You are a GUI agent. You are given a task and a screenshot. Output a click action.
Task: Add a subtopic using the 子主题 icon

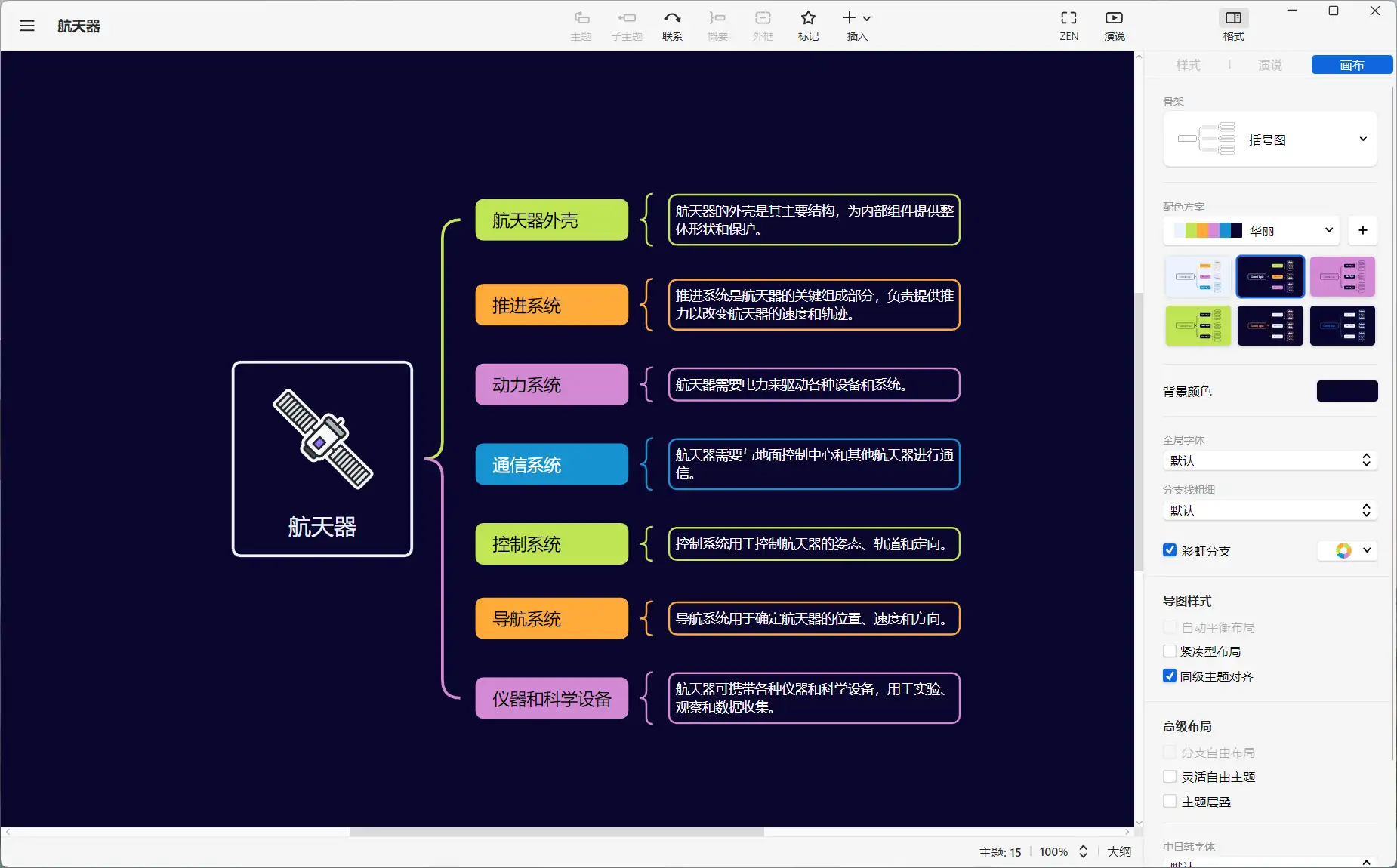pos(626,25)
